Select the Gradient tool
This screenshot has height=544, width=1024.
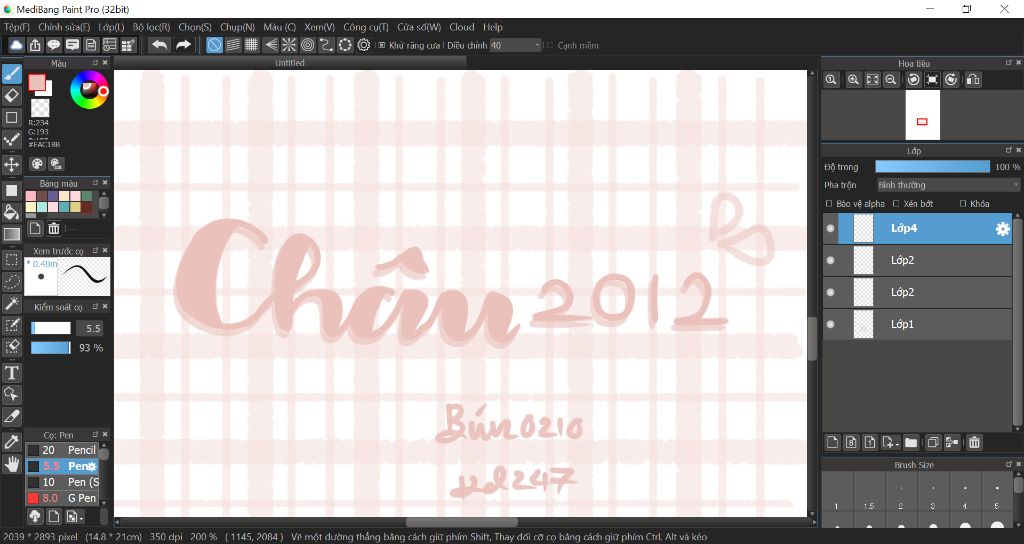pos(12,234)
